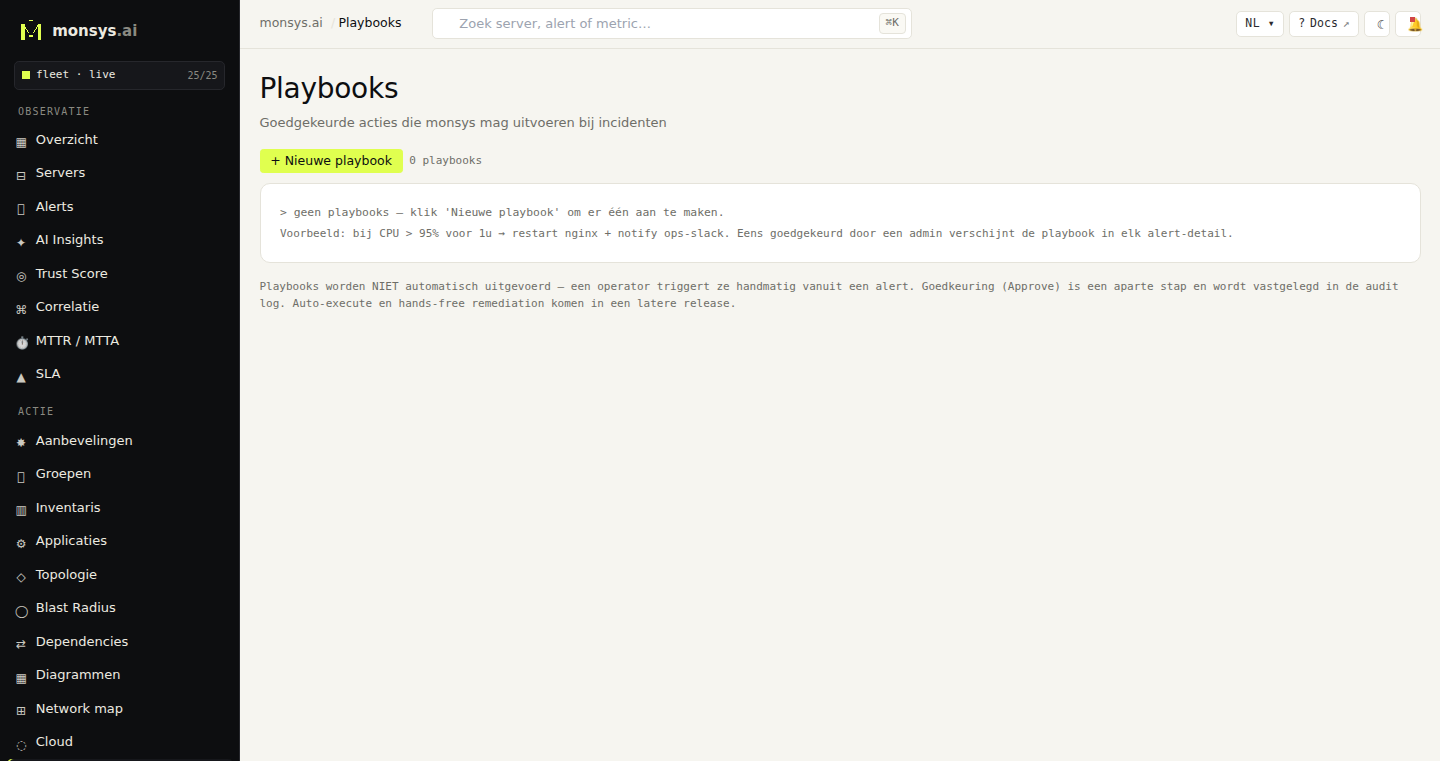Click the Groepen icon
Viewport: 1440px width, 761px height.
[21, 477]
